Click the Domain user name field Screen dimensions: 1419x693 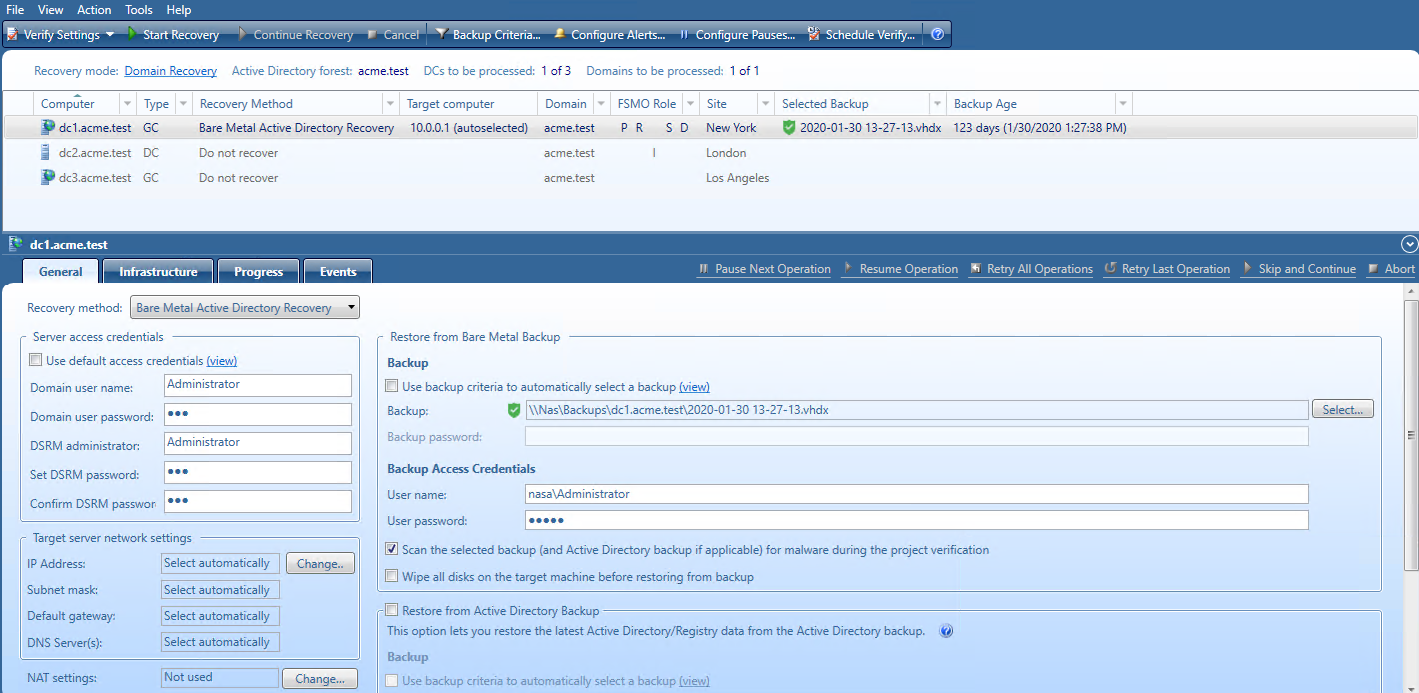click(x=258, y=385)
